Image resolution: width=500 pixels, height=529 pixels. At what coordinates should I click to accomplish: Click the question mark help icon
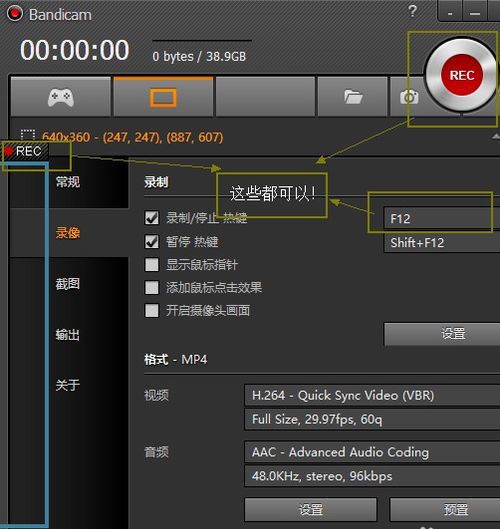412,11
